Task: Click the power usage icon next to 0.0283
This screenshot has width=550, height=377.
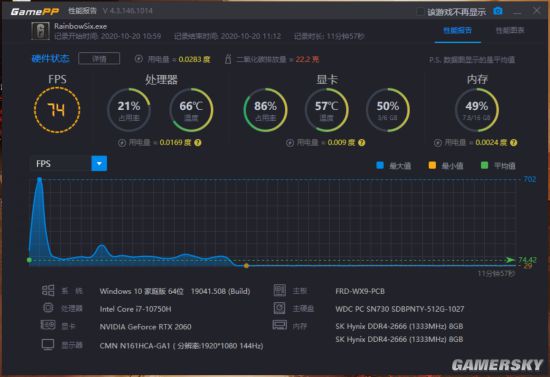Action: 139,59
